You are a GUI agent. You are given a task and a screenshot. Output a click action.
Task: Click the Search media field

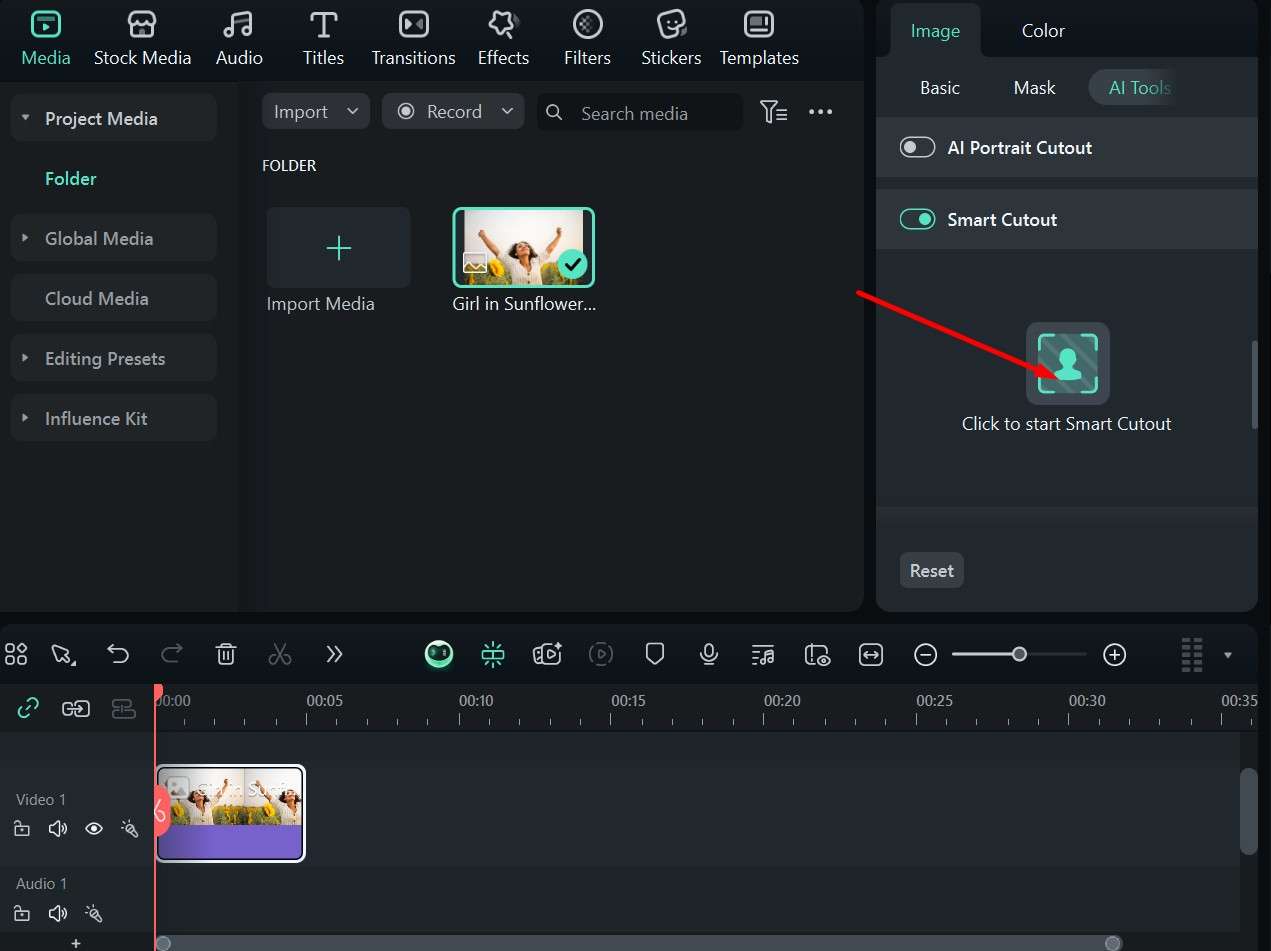pos(640,113)
